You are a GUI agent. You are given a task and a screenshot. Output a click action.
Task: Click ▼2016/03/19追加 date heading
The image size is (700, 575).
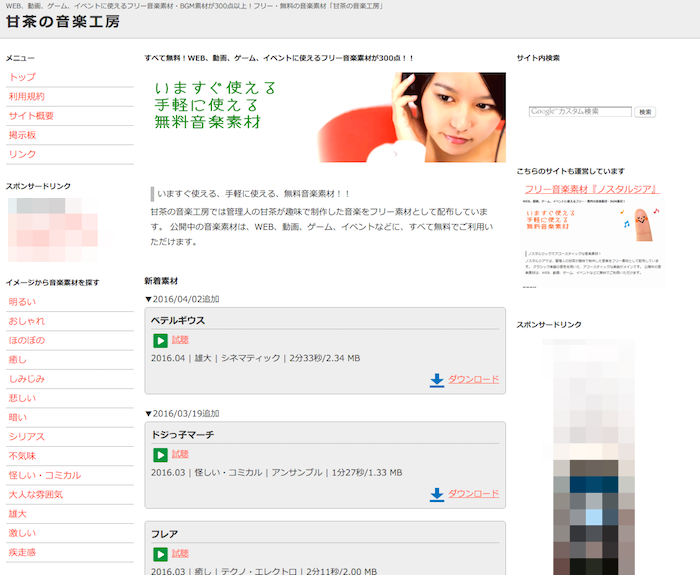[x=182, y=413]
